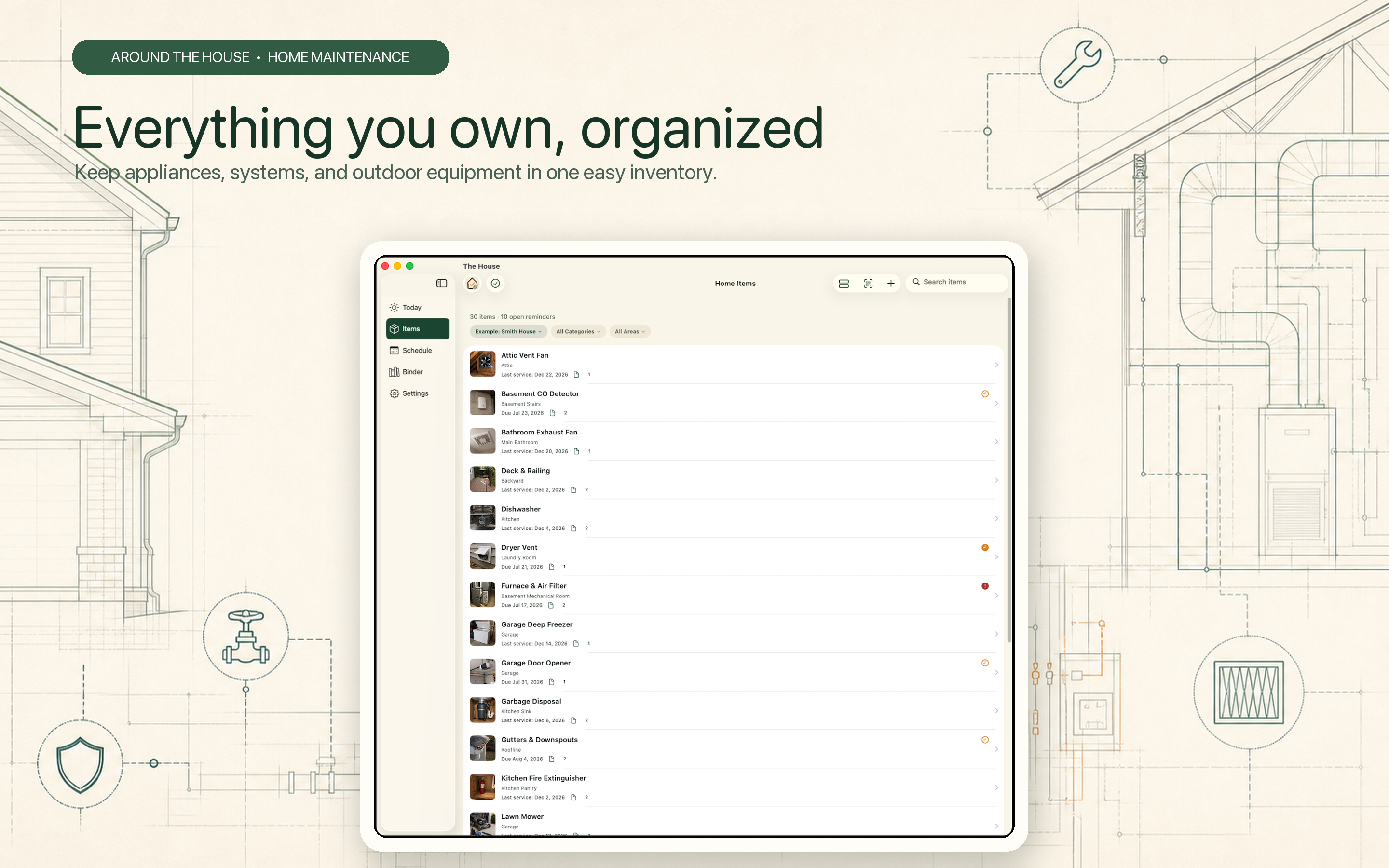Click the 'Home Items' toolbar title
This screenshot has height=868, width=1389.
(x=735, y=284)
